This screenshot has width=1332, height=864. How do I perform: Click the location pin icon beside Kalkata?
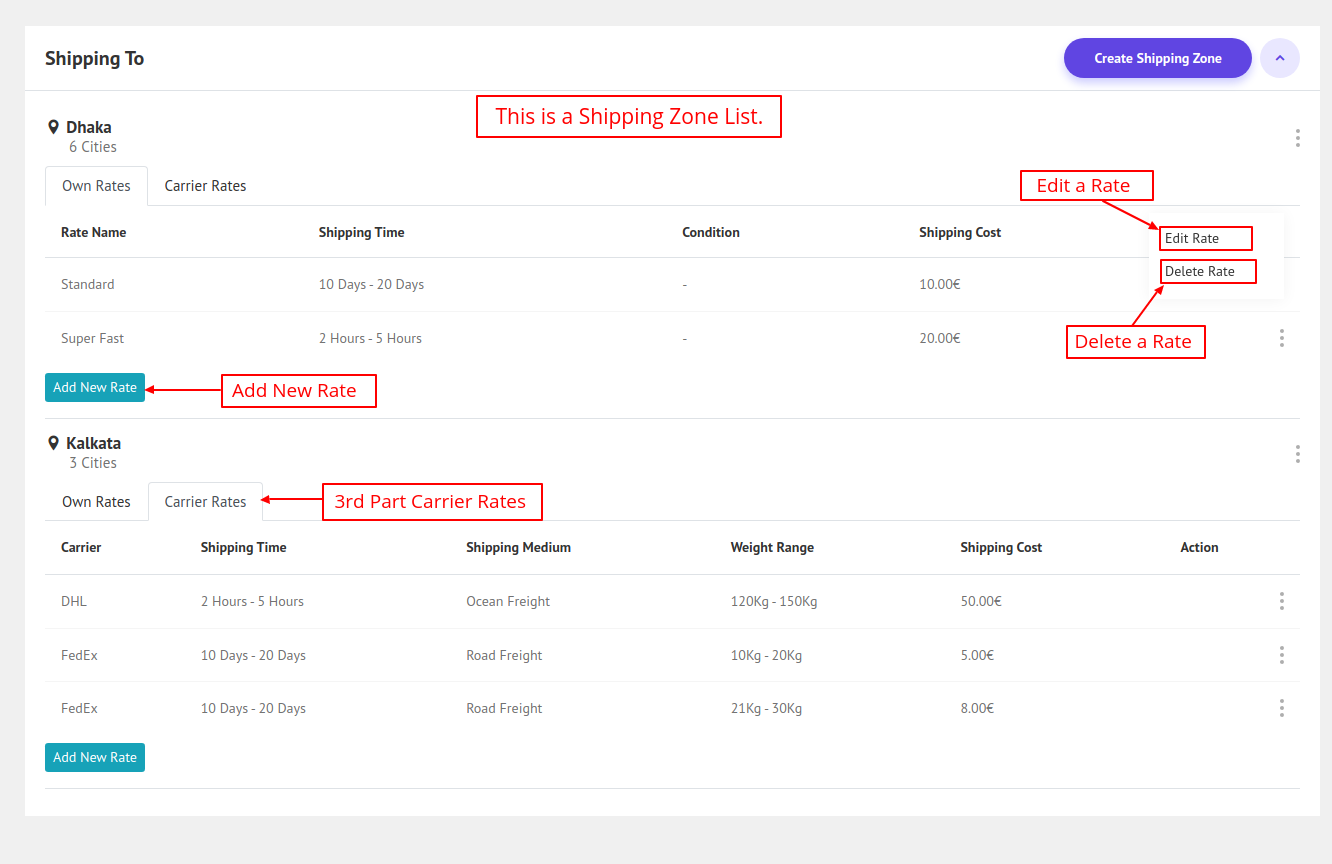point(54,444)
